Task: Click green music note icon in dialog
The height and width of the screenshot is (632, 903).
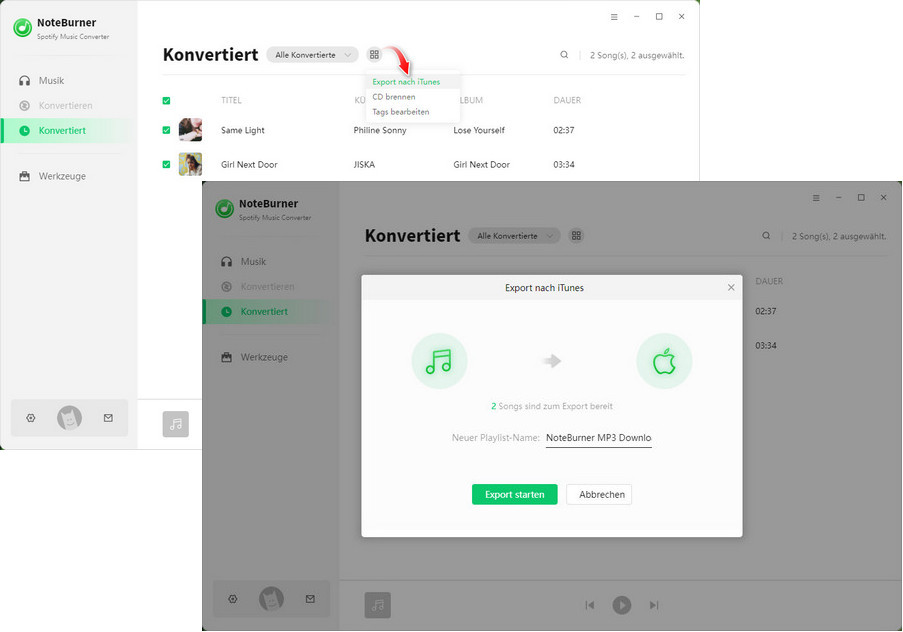Action: tap(439, 361)
